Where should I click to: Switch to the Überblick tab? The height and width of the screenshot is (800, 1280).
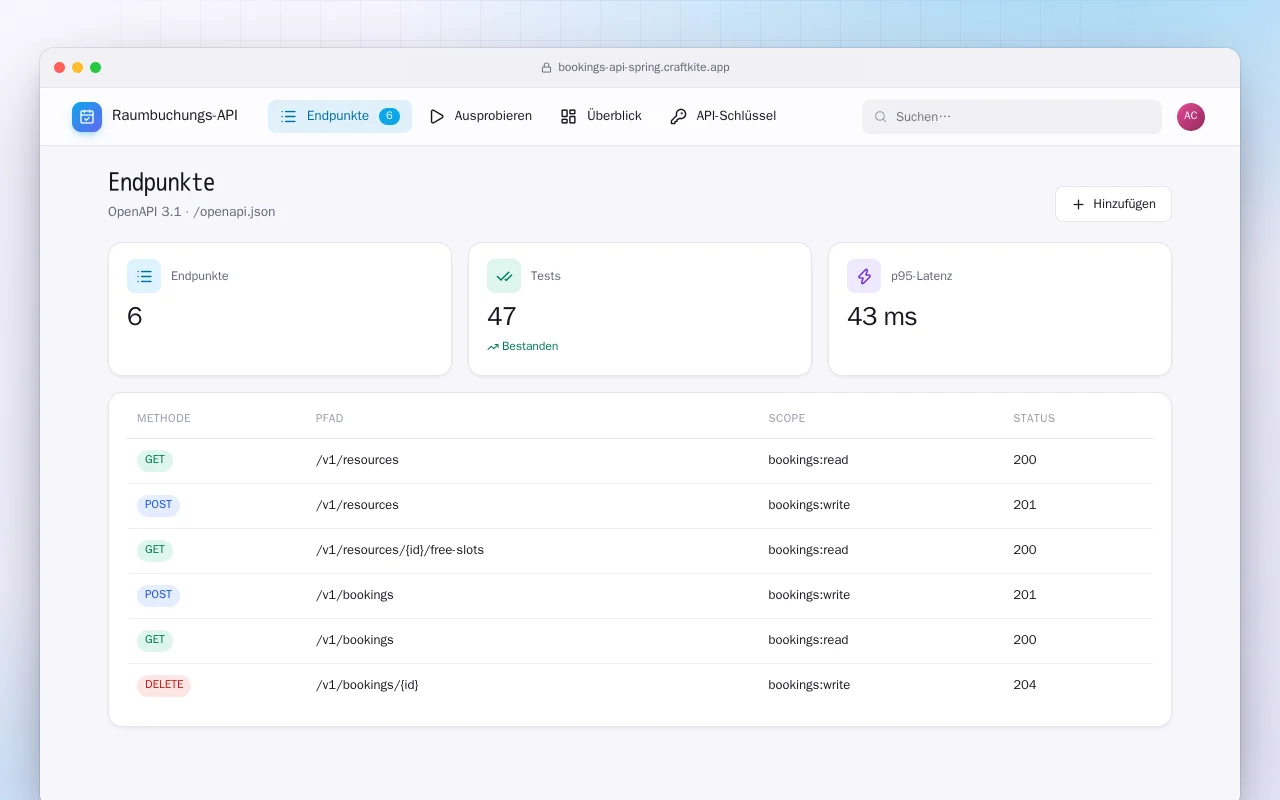tap(601, 116)
